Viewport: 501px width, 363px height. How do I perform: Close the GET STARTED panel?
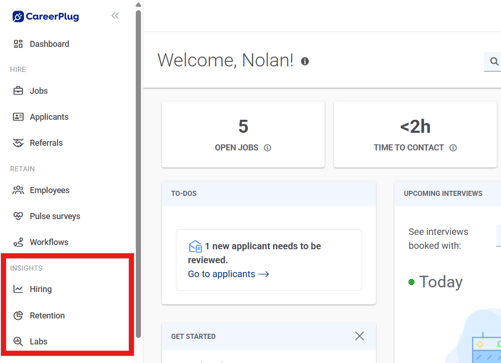click(x=359, y=336)
